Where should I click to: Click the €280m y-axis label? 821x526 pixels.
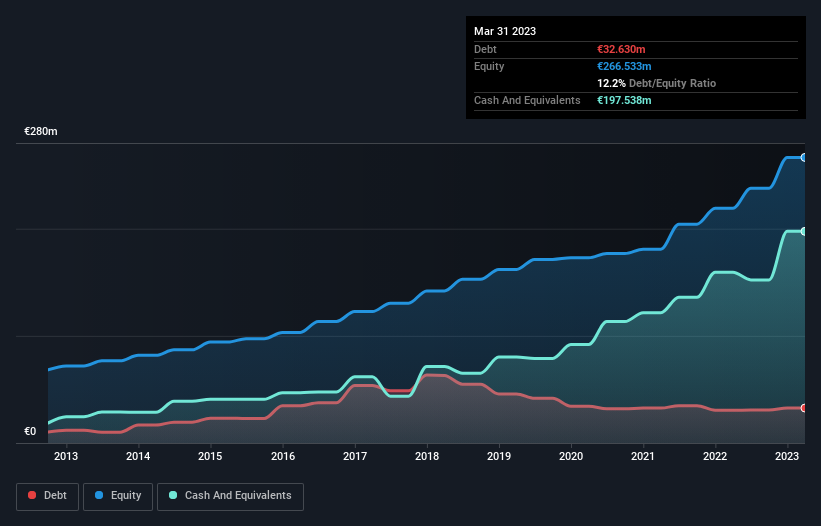click(x=41, y=131)
